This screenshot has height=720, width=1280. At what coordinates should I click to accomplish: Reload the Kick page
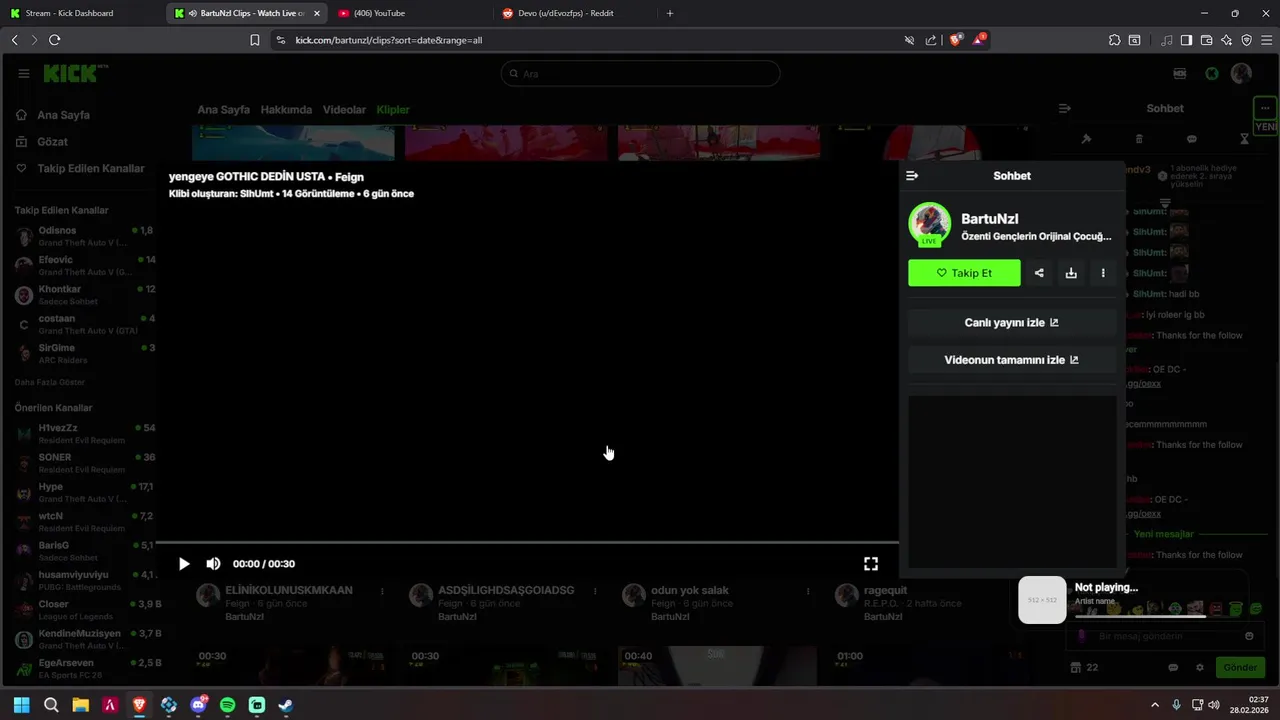[55, 40]
